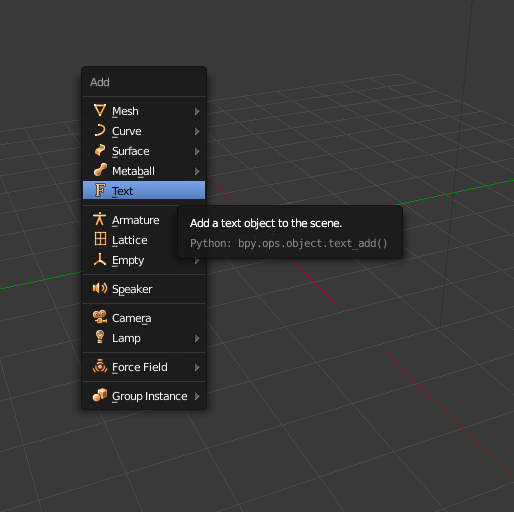Click the Text F icon

[100, 190]
